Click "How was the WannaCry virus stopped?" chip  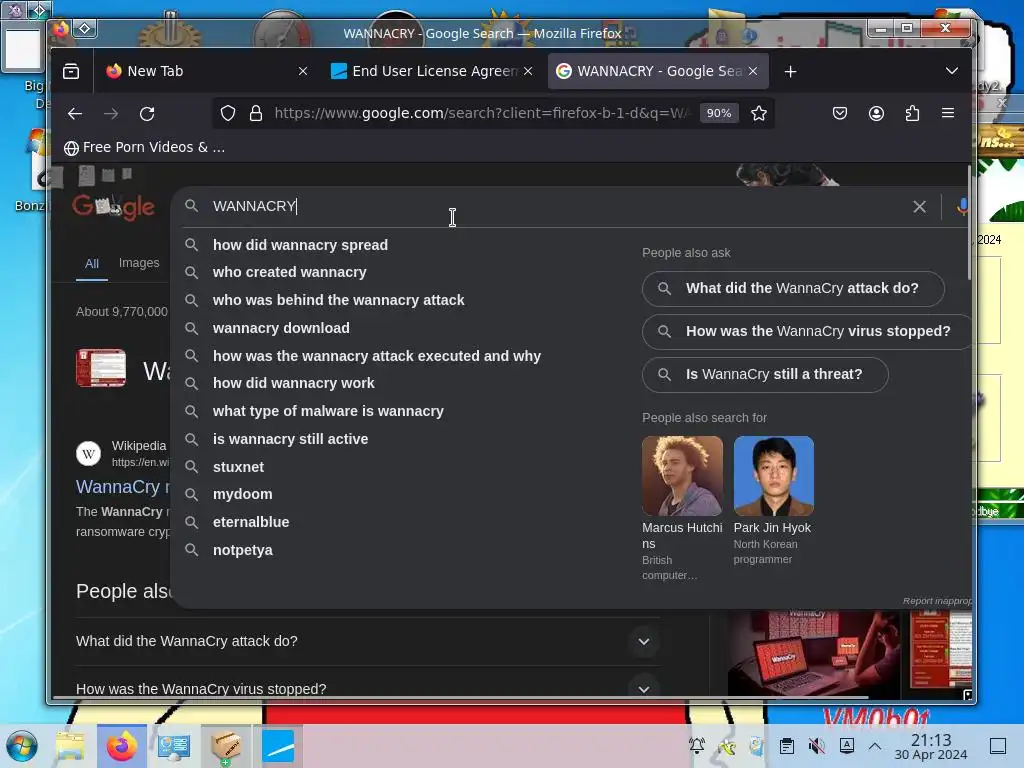click(807, 332)
